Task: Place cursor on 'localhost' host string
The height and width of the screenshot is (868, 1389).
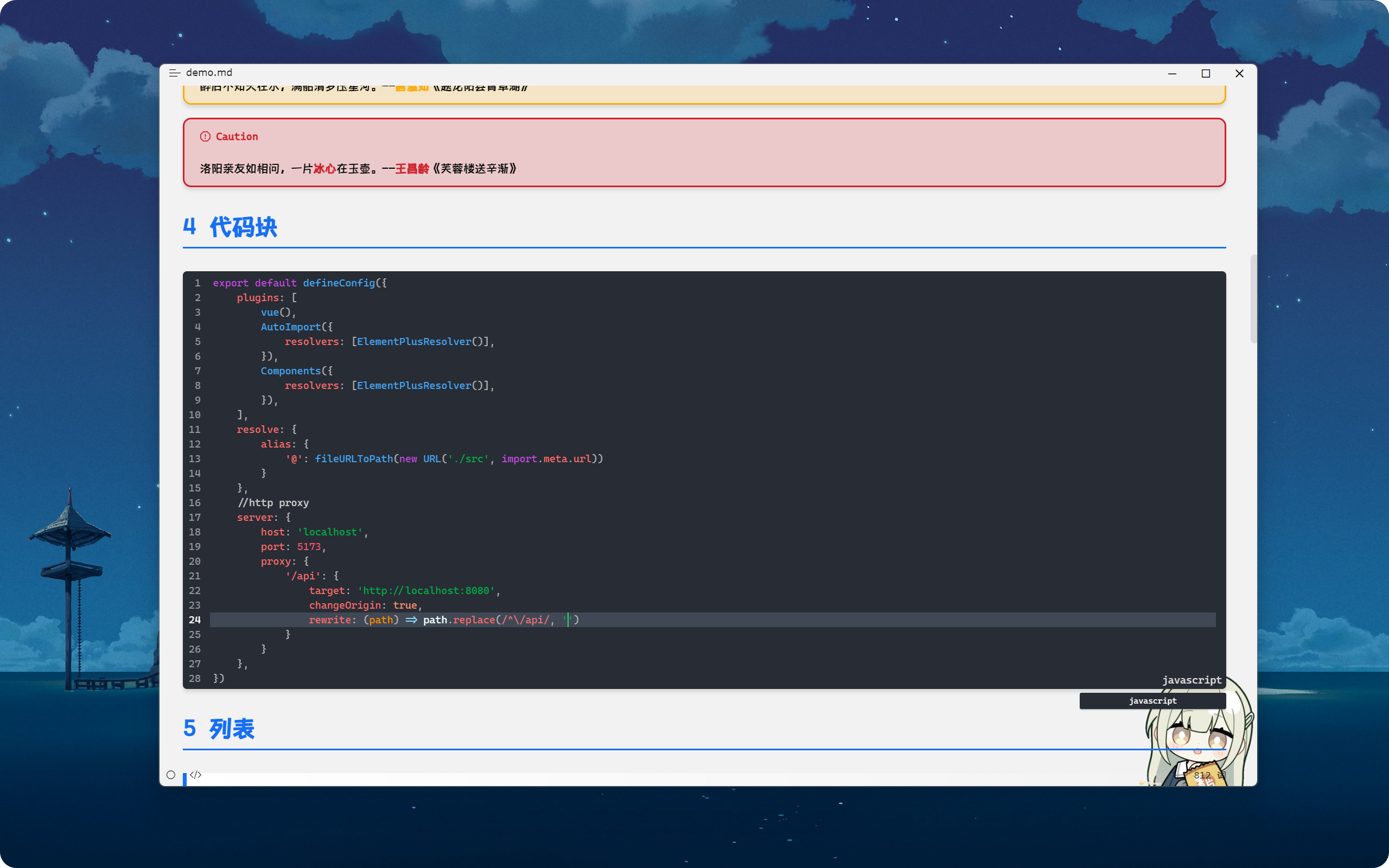Action: [330, 532]
